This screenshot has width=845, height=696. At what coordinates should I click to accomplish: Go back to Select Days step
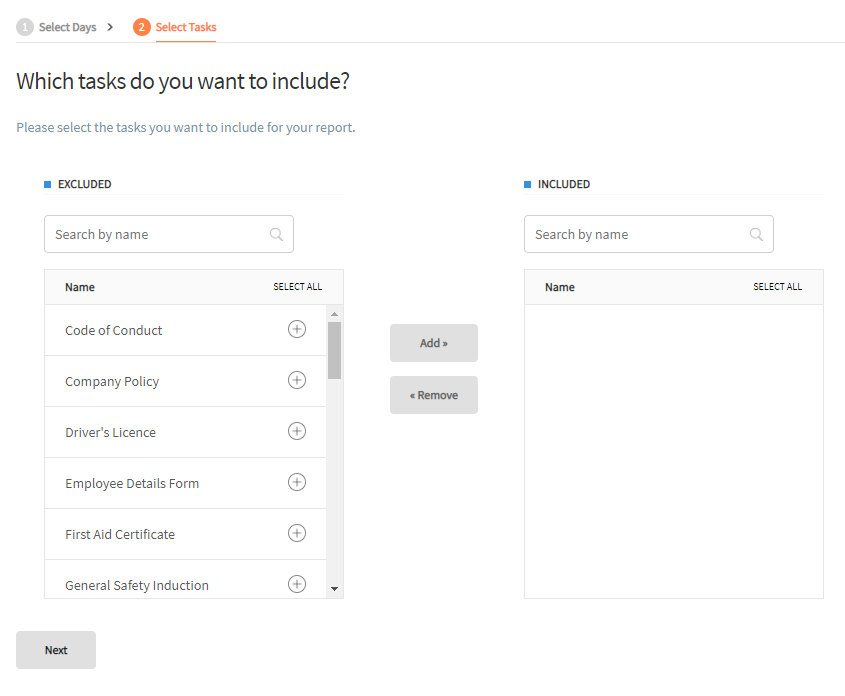(57, 27)
